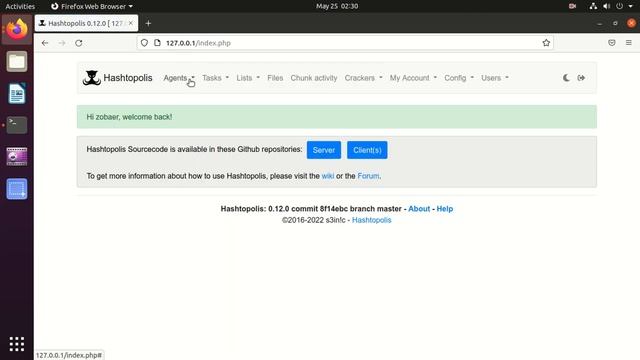640x360 pixels.
Task: Expand the Crackers dropdown menu
Action: tap(363, 78)
